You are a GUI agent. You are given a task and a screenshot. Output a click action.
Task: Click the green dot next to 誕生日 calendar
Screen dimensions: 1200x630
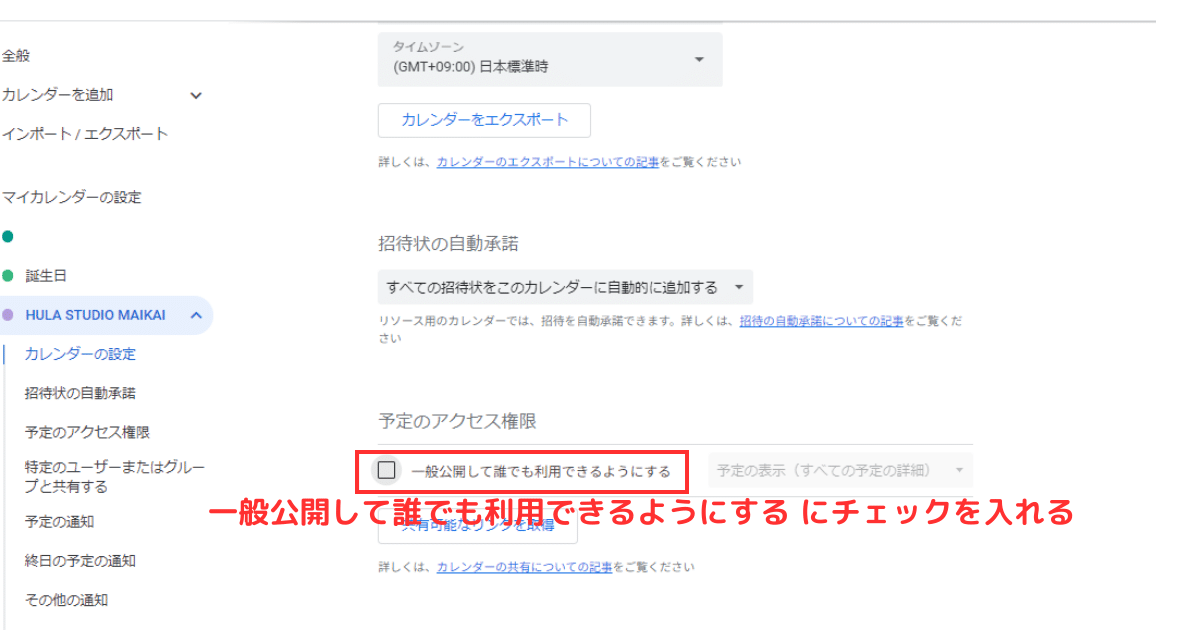pos(9,275)
